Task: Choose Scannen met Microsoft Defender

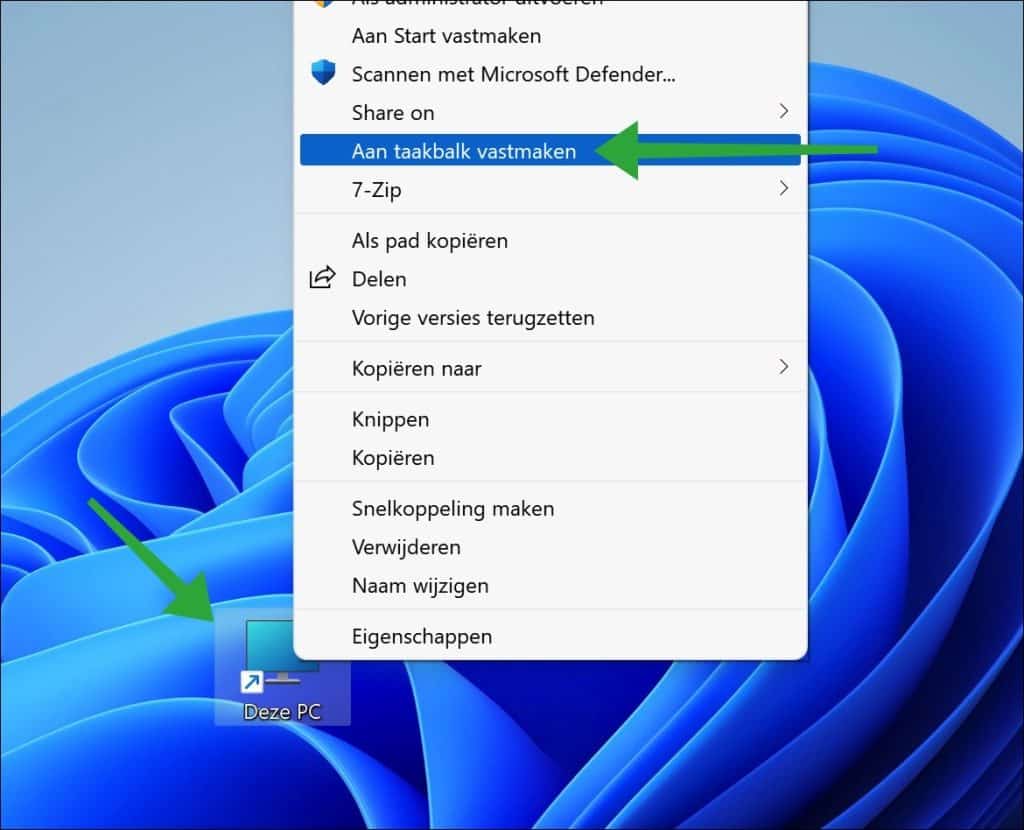Action: coord(513,74)
